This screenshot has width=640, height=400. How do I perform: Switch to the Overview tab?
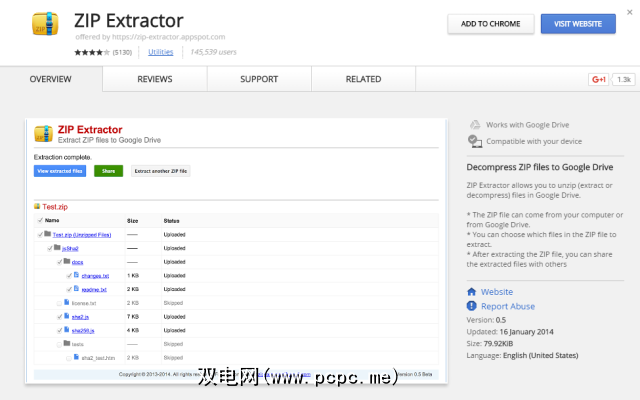(x=51, y=79)
